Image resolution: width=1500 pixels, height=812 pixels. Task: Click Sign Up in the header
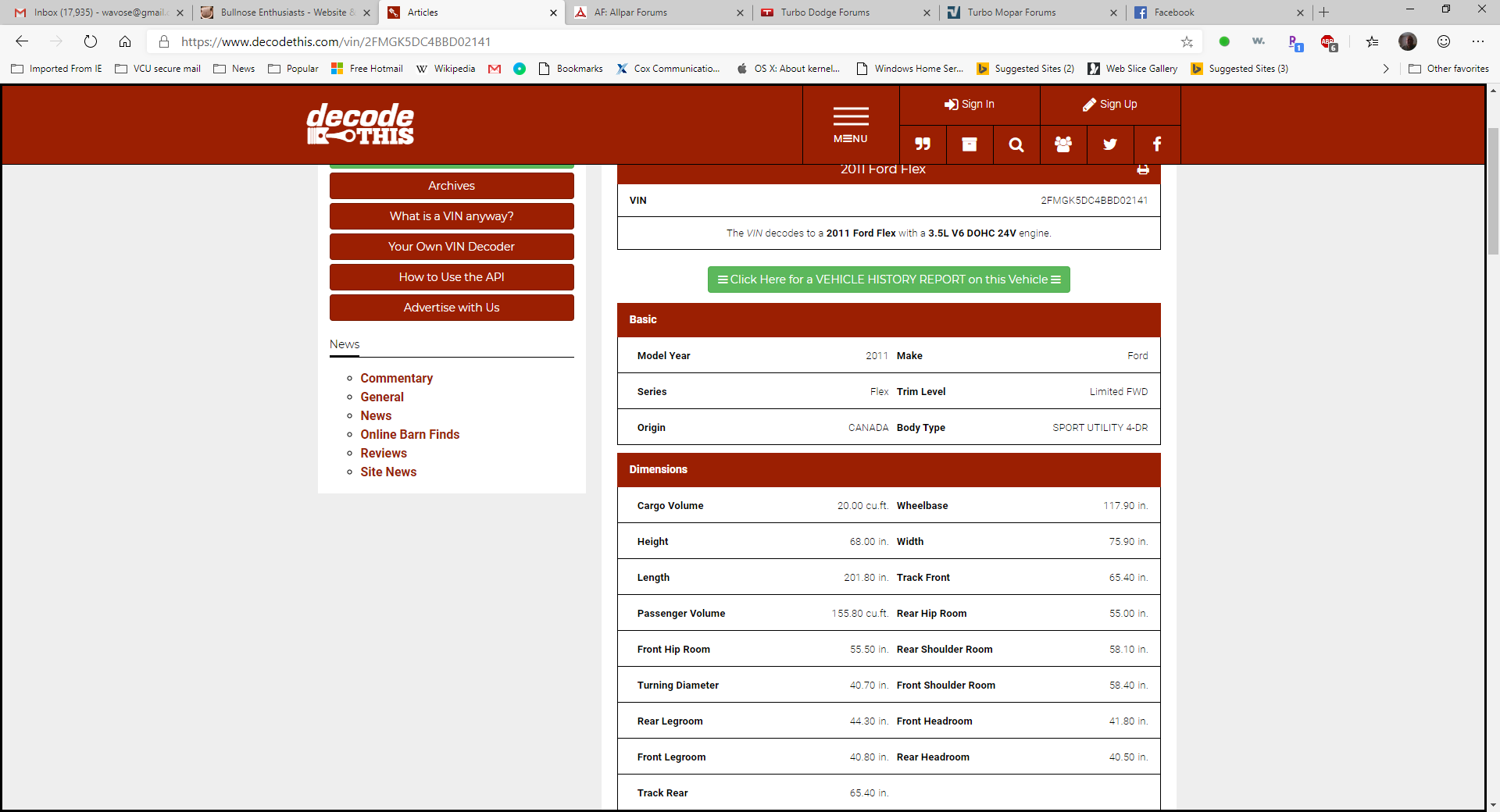coord(1110,105)
